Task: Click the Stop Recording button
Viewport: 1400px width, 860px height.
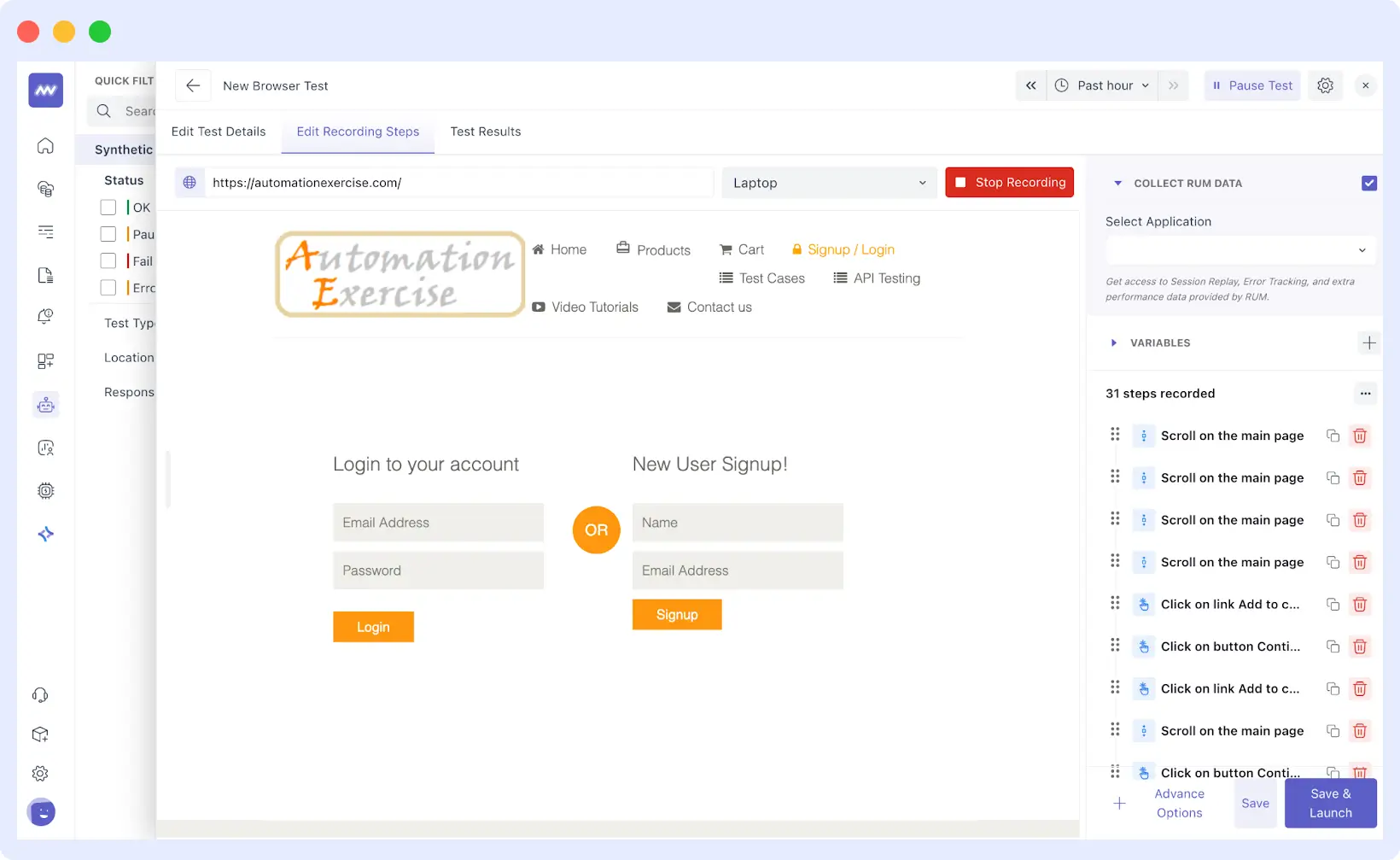Action: (1009, 182)
